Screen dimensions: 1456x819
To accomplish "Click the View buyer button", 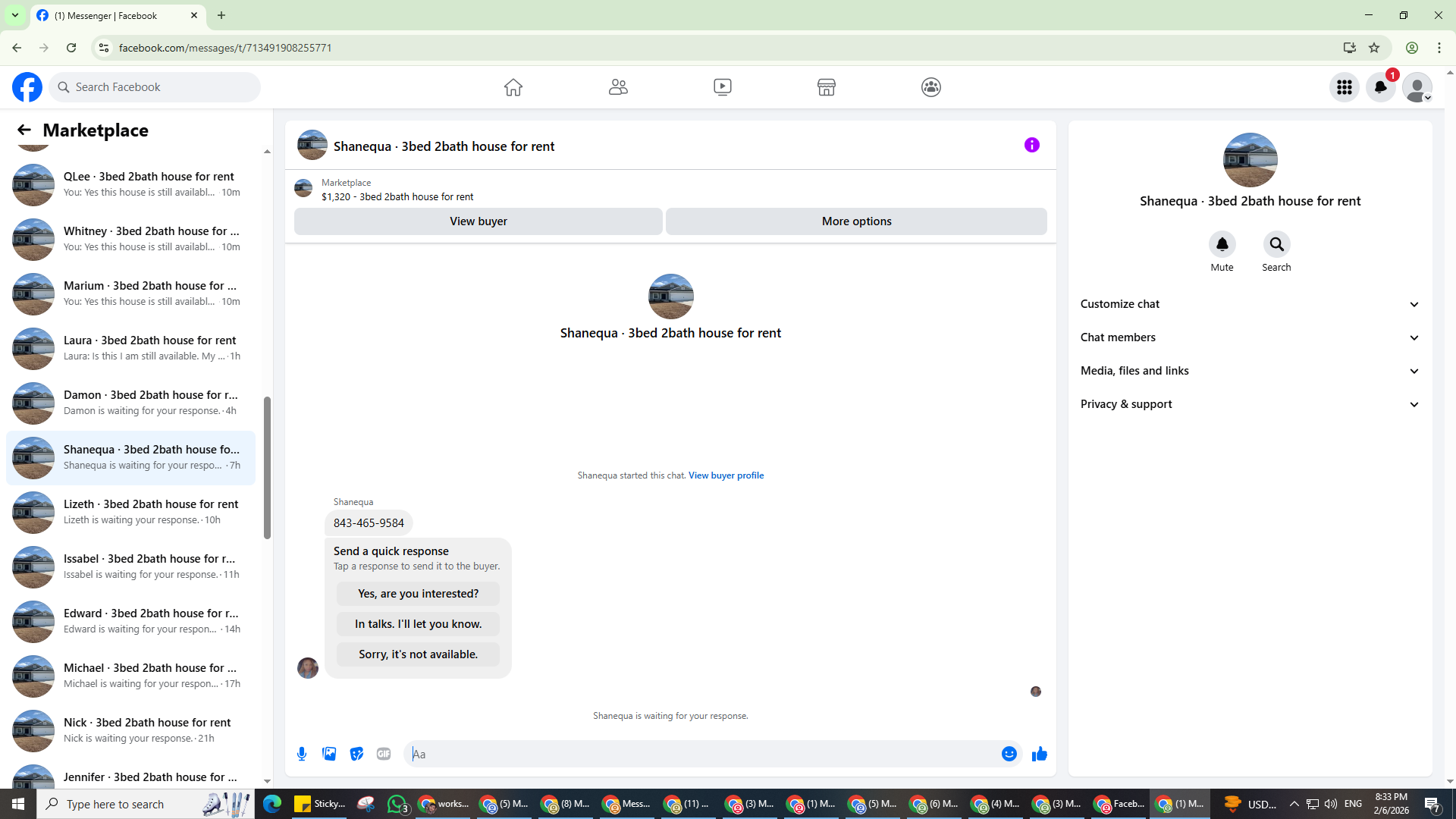I will point(478,221).
